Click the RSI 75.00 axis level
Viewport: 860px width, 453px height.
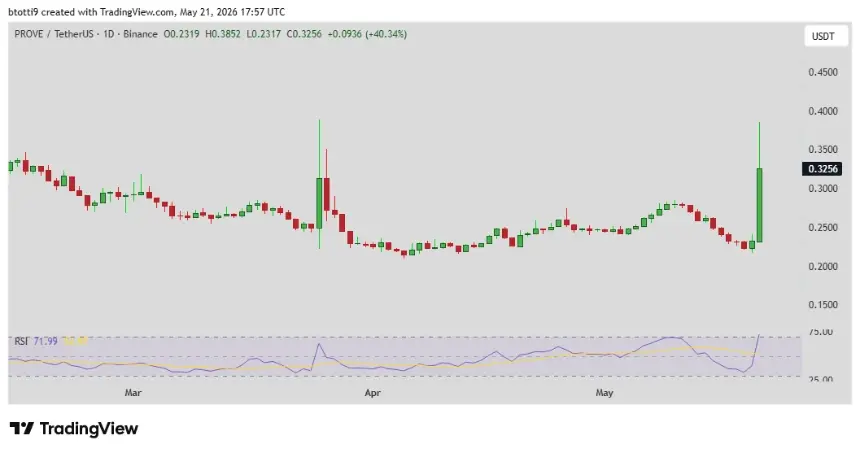(x=821, y=332)
